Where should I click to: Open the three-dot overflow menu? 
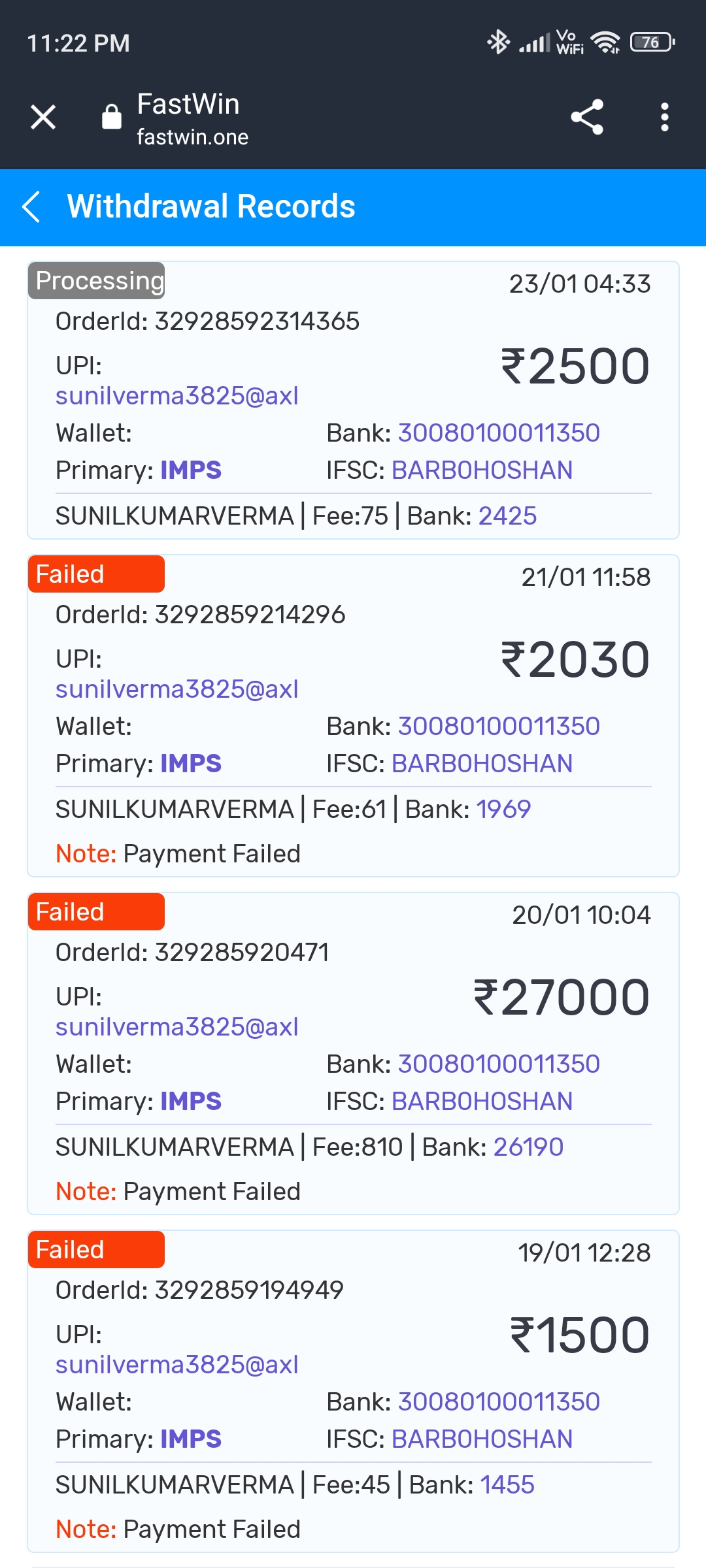pos(664,118)
